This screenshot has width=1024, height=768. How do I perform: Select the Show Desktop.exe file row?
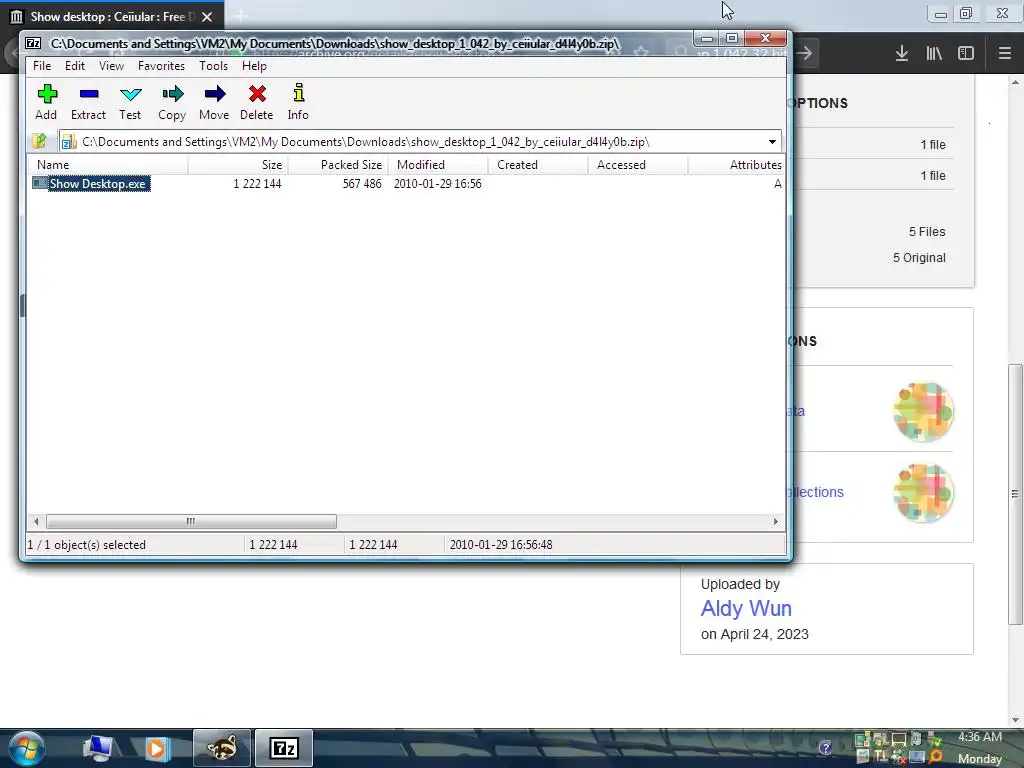[91, 184]
